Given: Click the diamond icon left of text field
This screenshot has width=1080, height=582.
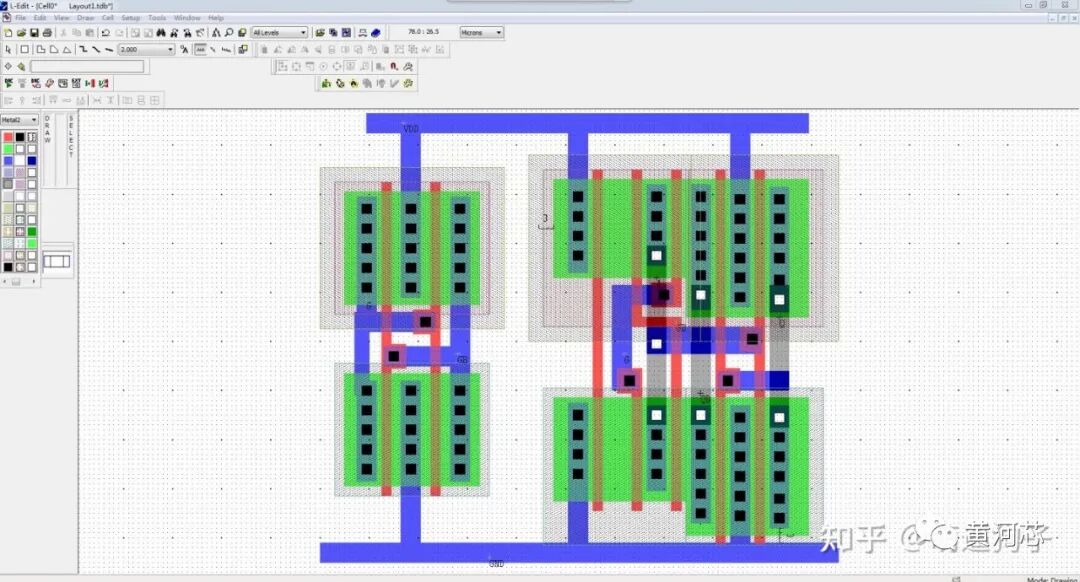Looking at the screenshot, I should coord(8,66).
